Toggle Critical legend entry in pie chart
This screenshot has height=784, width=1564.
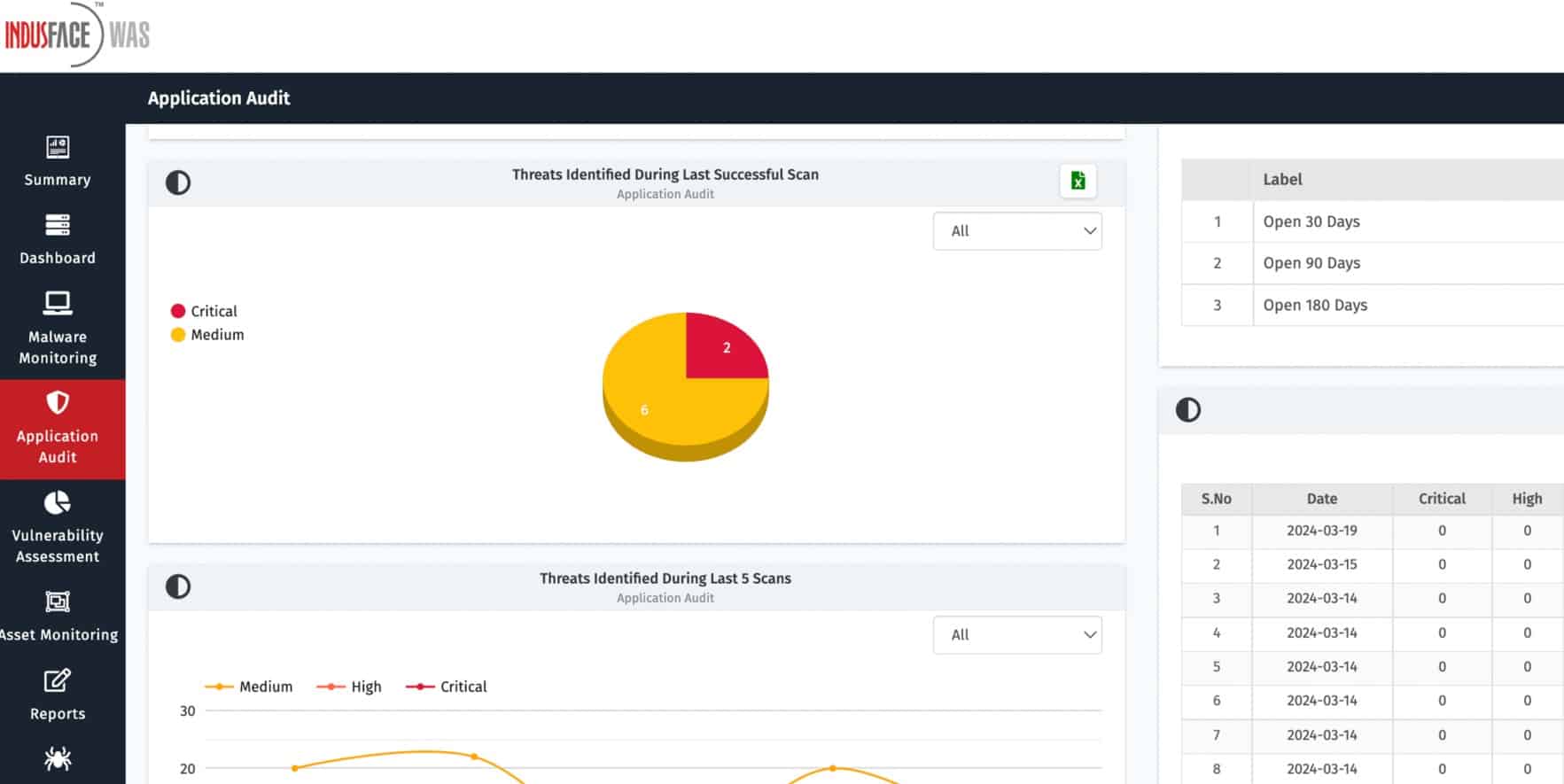point(204,311)
